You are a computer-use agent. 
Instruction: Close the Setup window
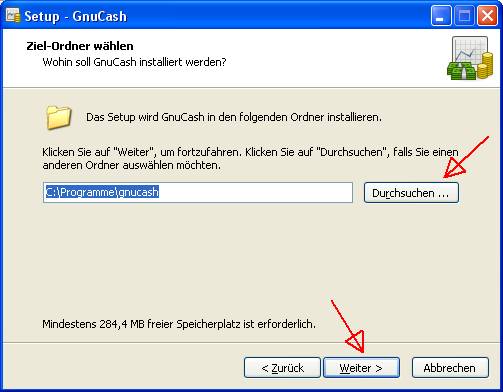[x=487, y=16]
